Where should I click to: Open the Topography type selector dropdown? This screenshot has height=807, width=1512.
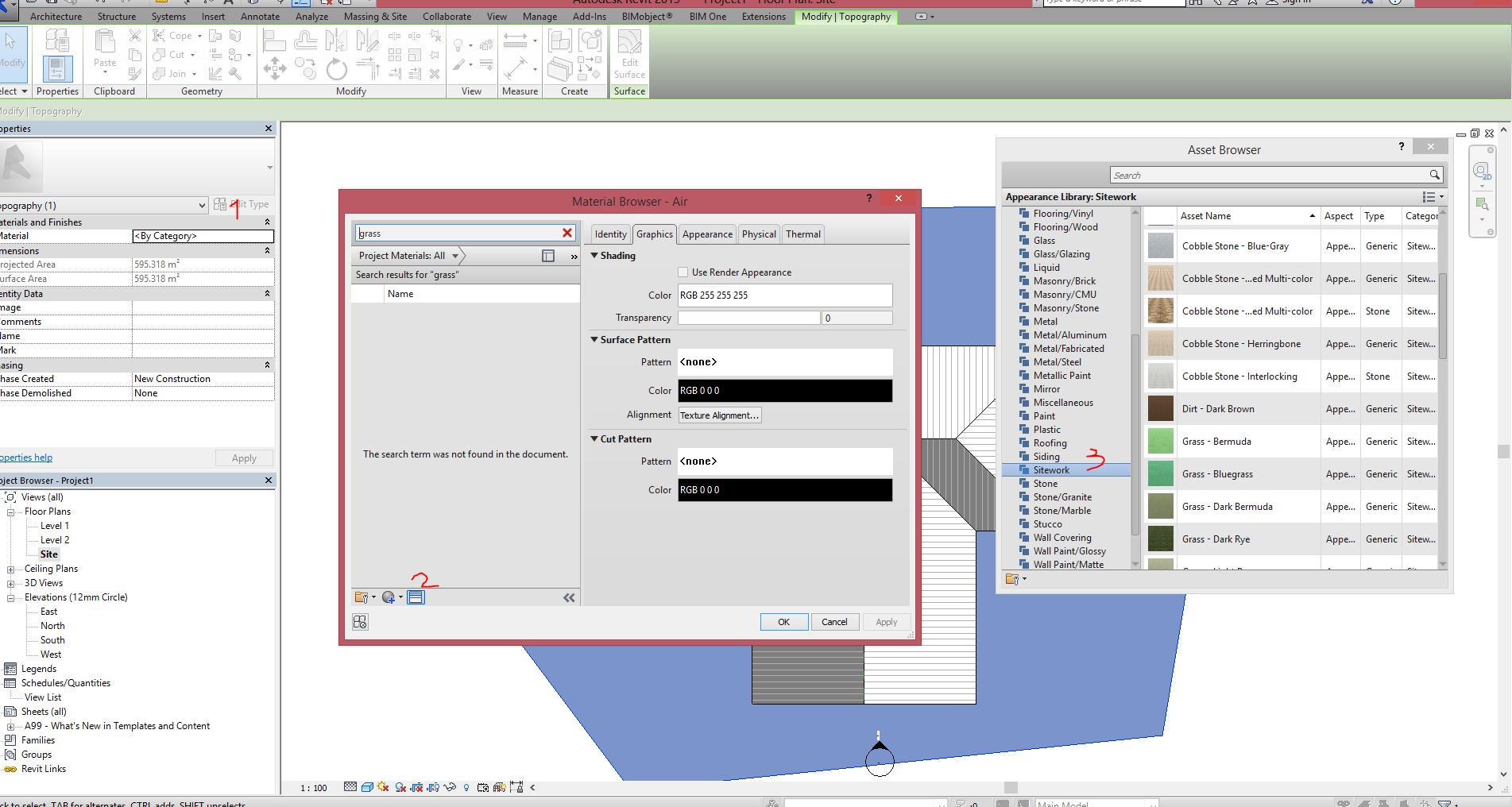pyautogui.click(x=202, y=206)
